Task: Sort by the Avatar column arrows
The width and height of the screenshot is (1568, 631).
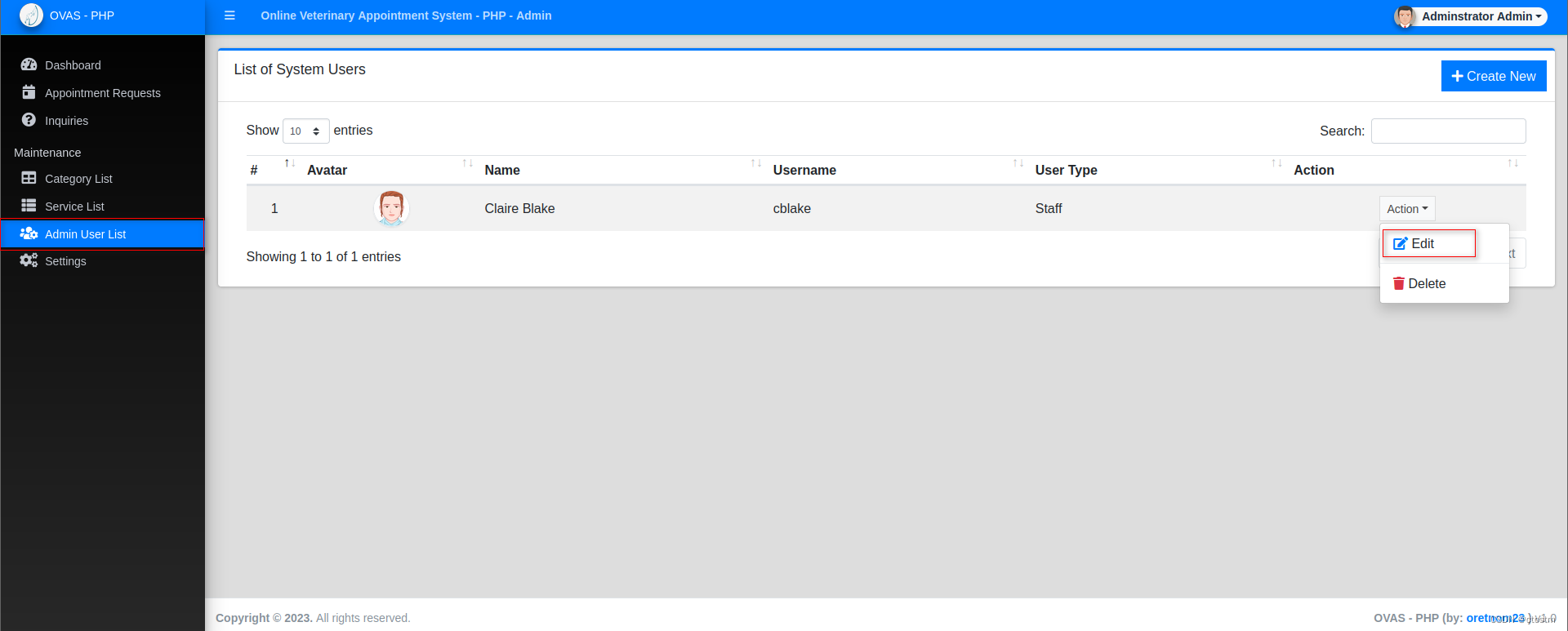Action: tap(467, 163)
